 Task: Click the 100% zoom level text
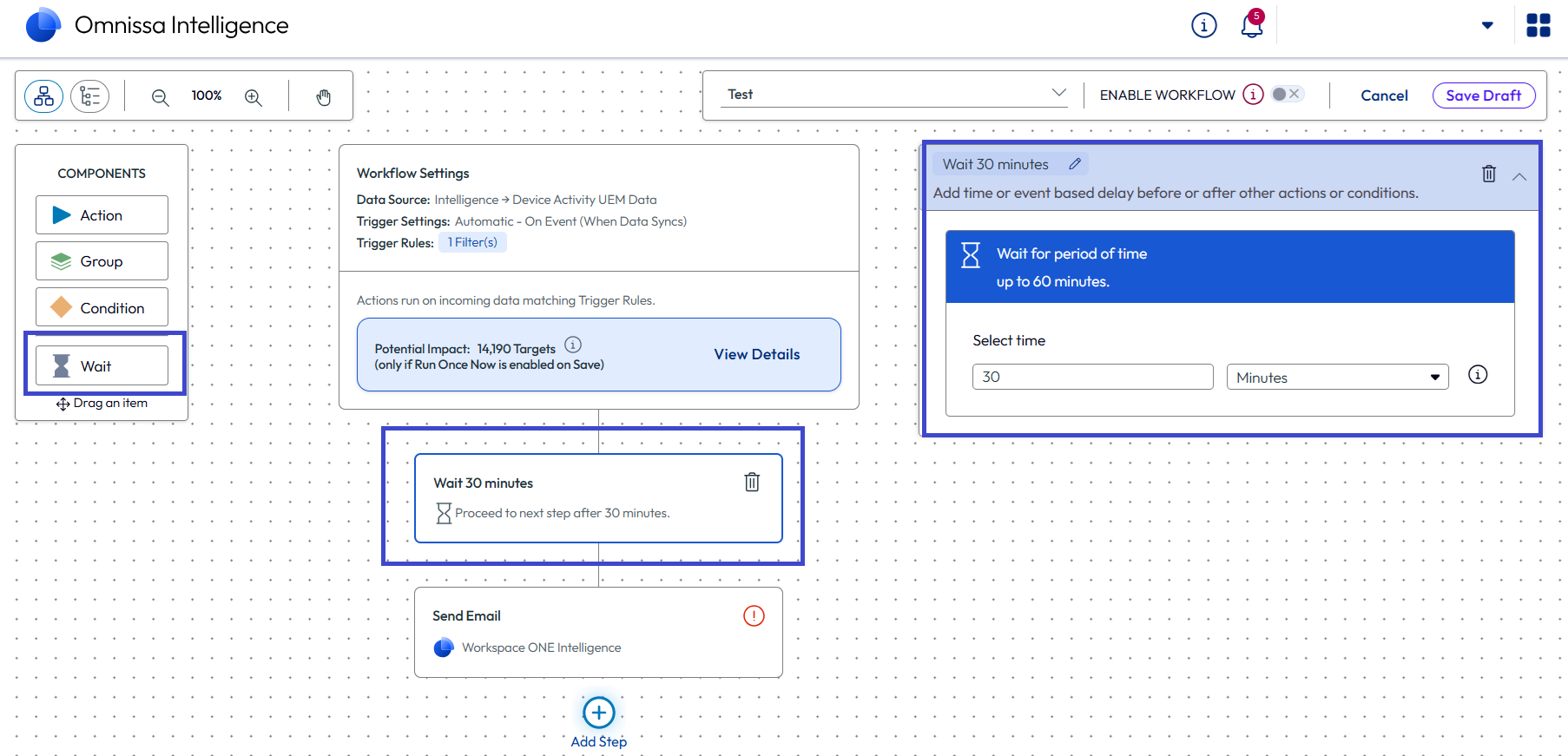[207, 95]
